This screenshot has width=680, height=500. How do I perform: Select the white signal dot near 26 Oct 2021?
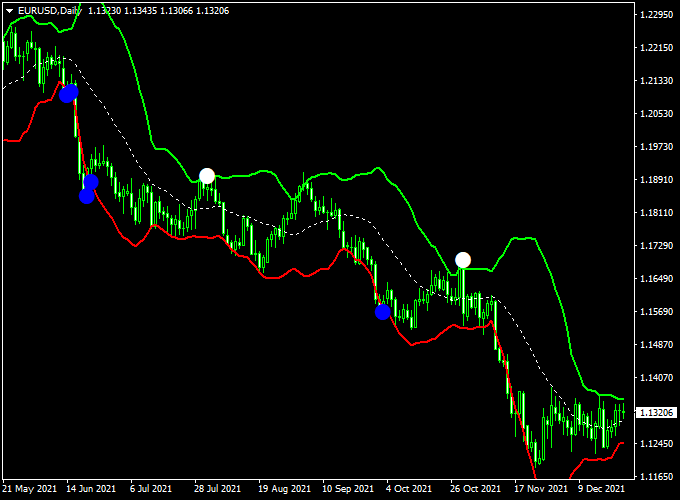463,260
